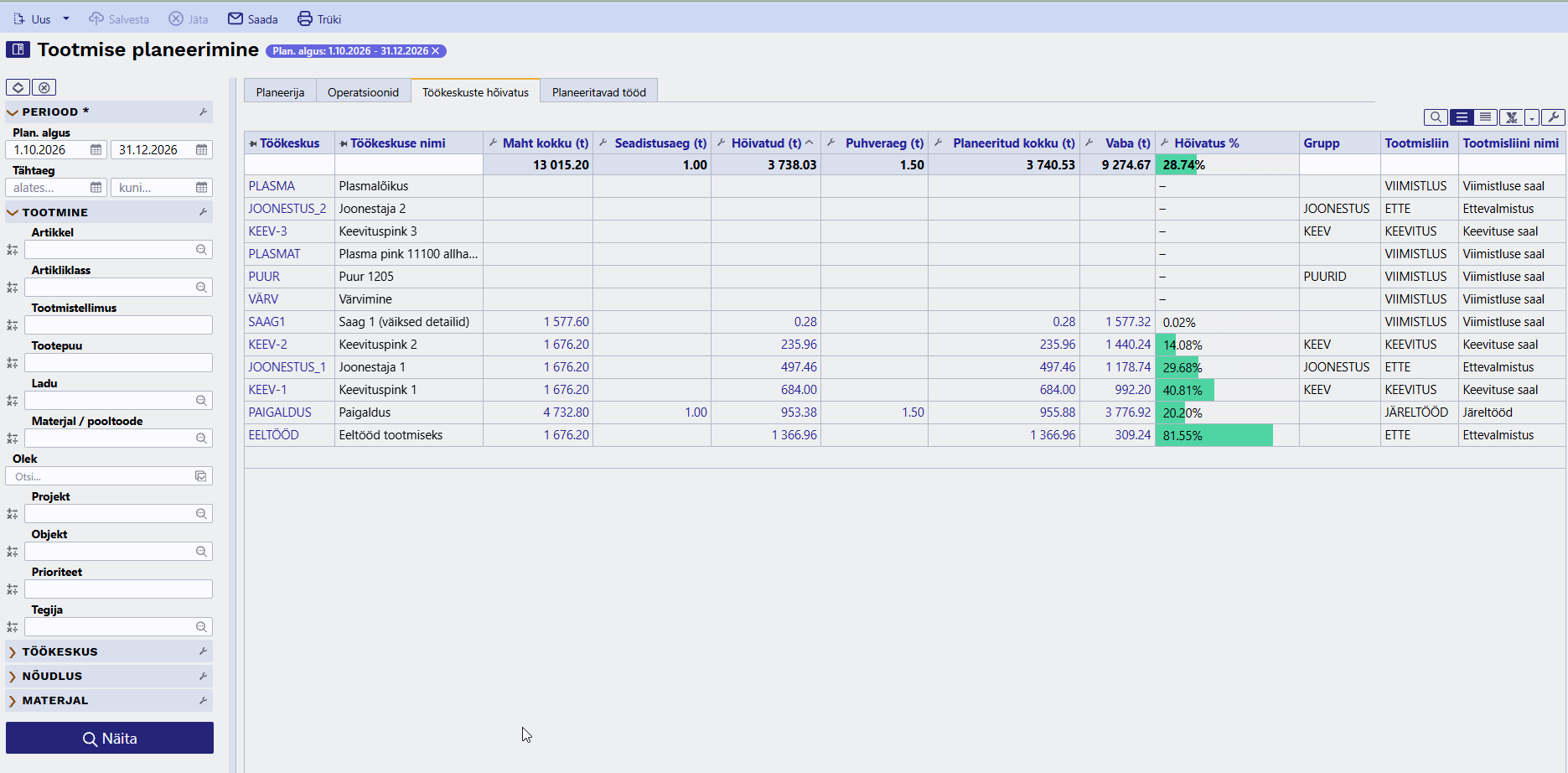
Task: Click the selection icon in the Olek field
Action: click(201, 476)
